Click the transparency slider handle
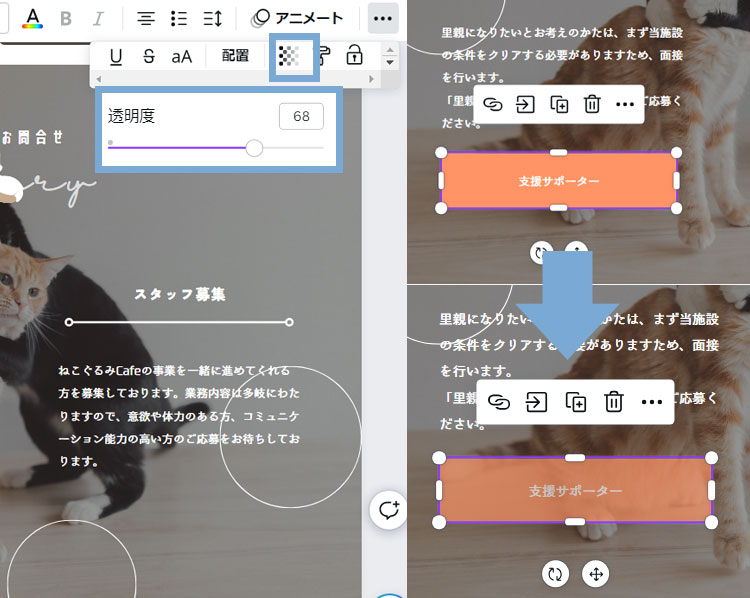The image size is (750, 598). click(254, 148)
